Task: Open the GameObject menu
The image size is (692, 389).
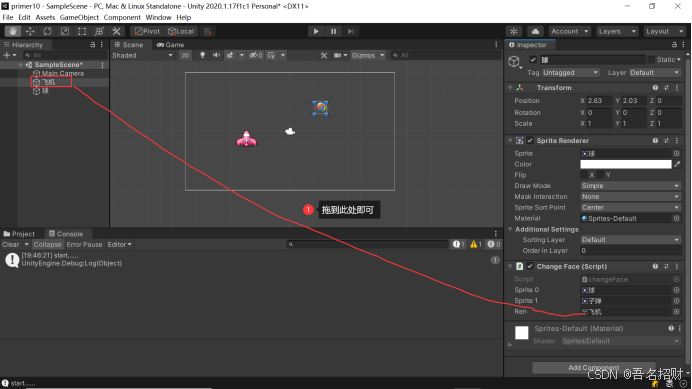Action: point(79,17)
